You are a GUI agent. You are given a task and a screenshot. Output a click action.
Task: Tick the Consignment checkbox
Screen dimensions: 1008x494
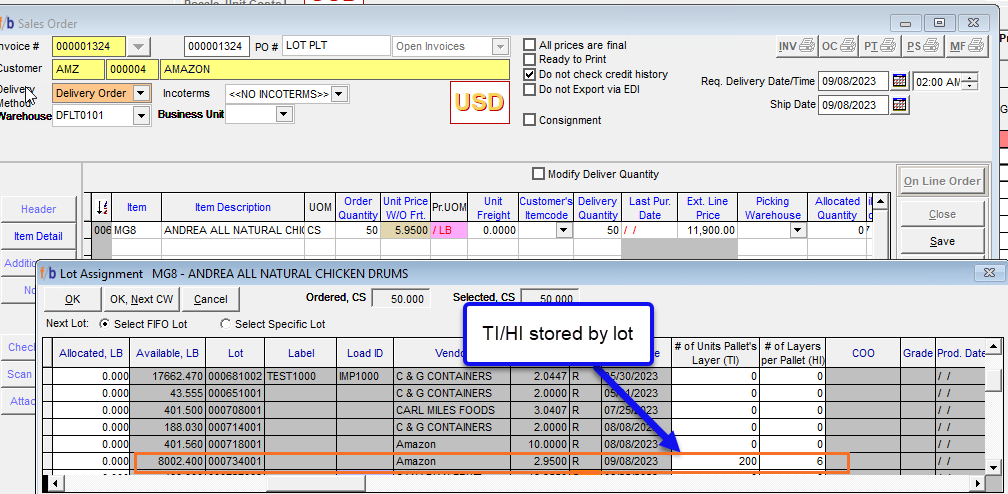pos(530,120)
